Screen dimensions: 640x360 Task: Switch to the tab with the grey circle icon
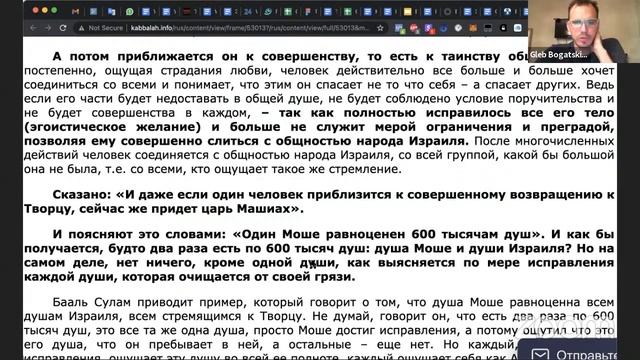(x=447, y=11)
